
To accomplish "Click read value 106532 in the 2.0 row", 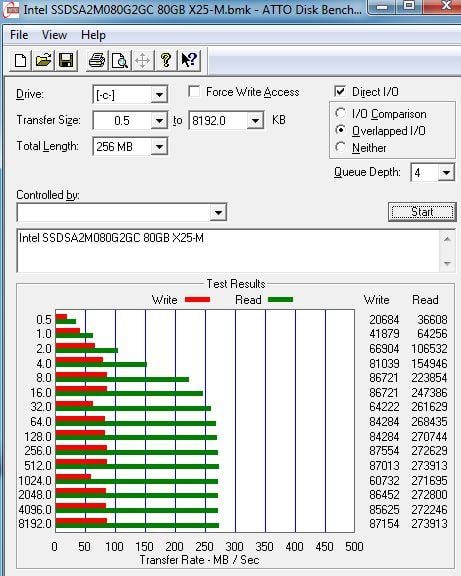I will click(429, 349).
